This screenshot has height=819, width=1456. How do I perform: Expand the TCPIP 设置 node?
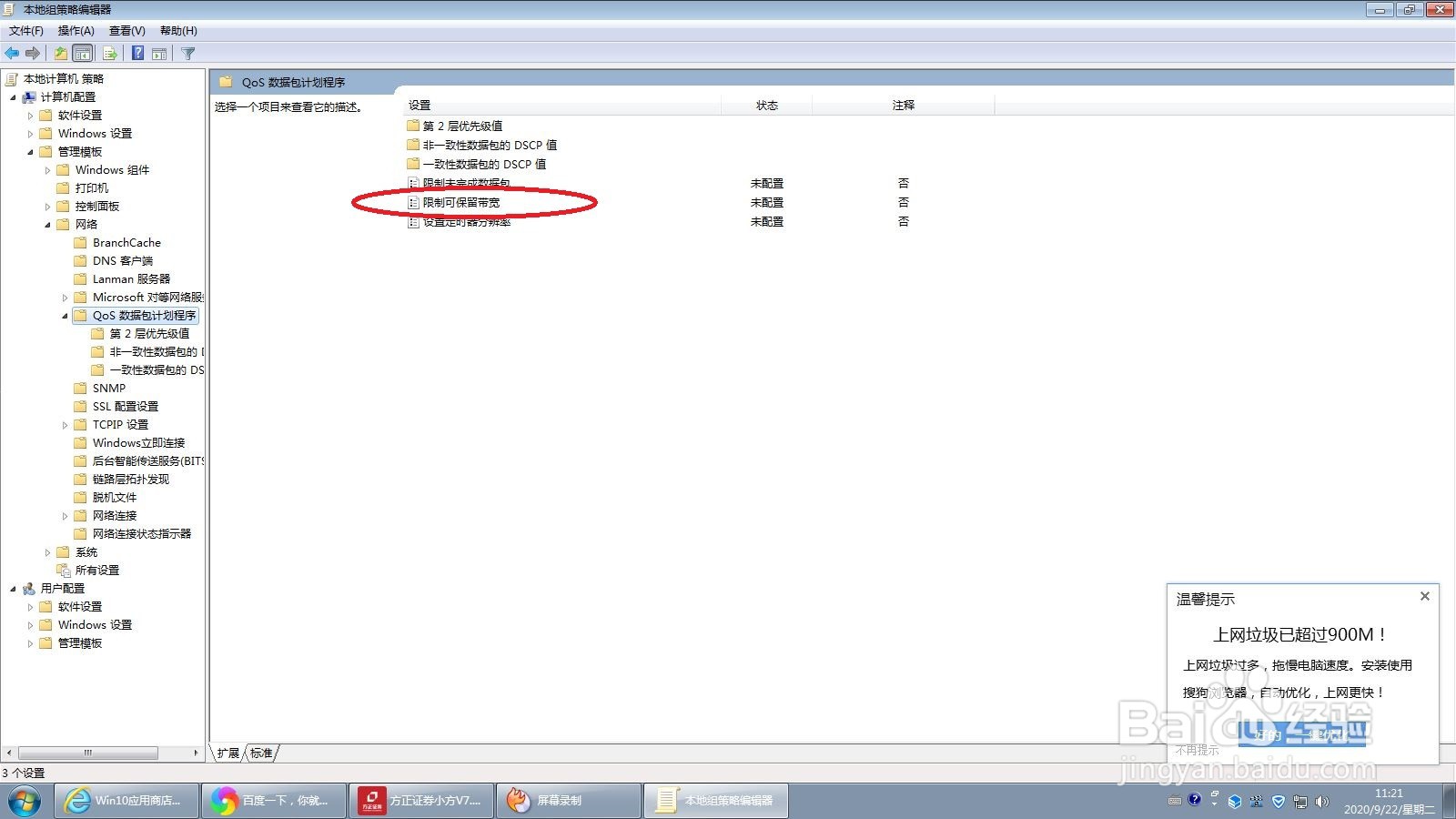coord(65,425)
